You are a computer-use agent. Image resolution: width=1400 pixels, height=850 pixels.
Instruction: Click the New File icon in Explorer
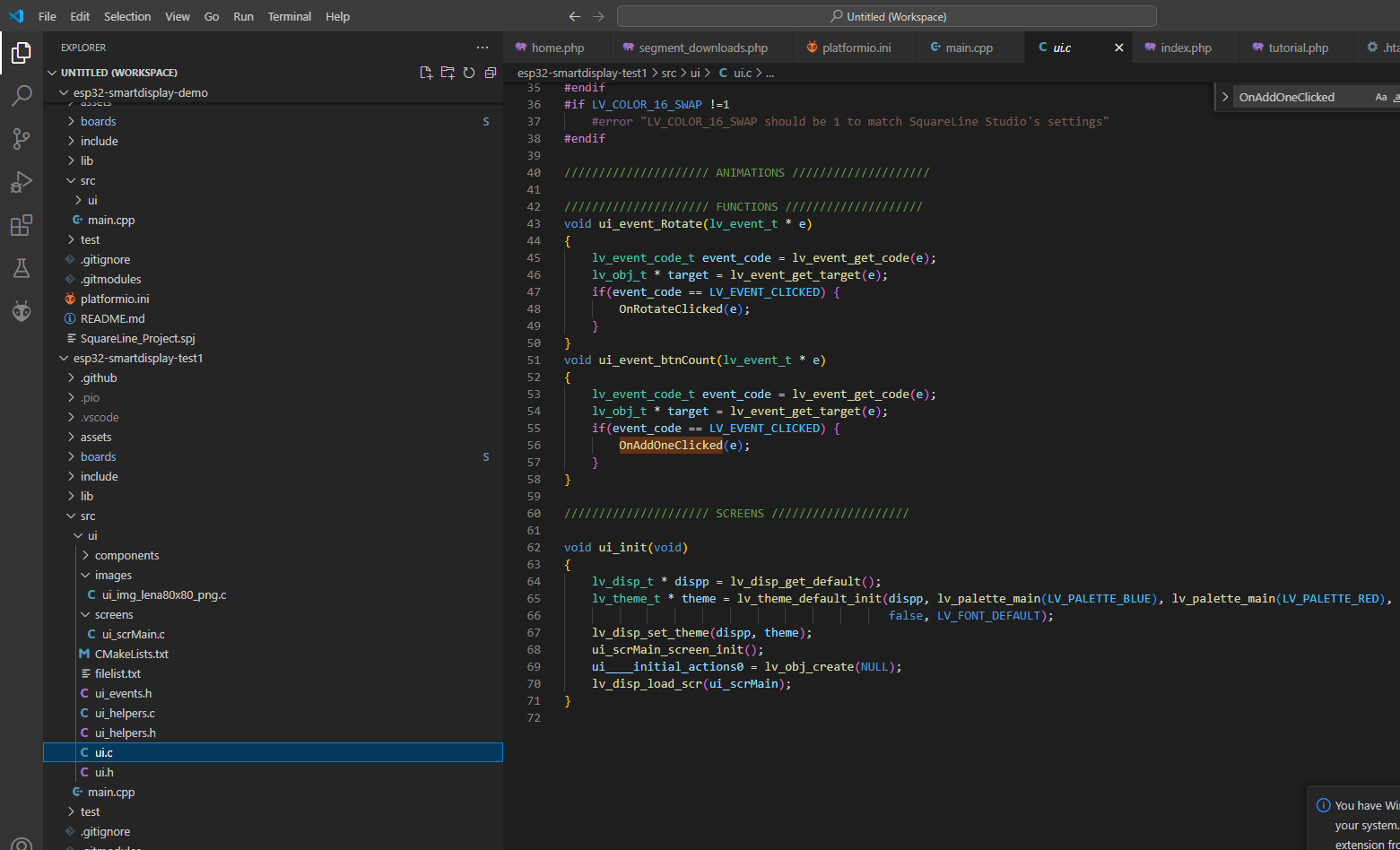point(426,73)
